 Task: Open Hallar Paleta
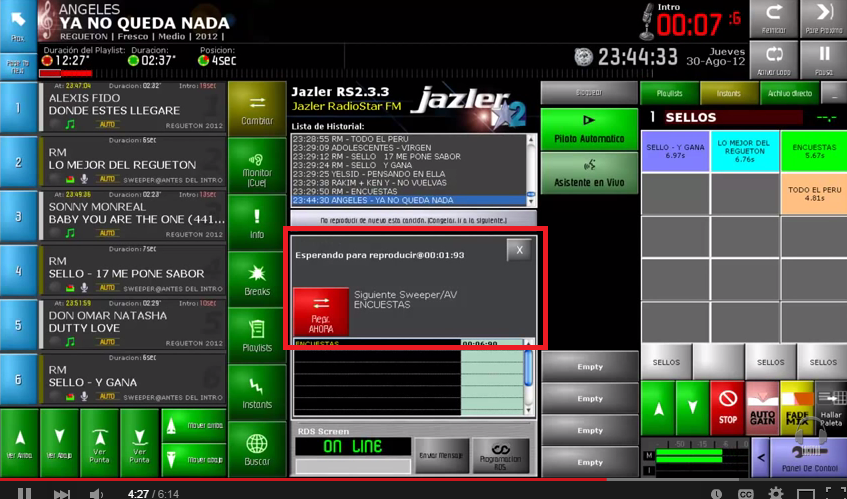click(831, 408)
